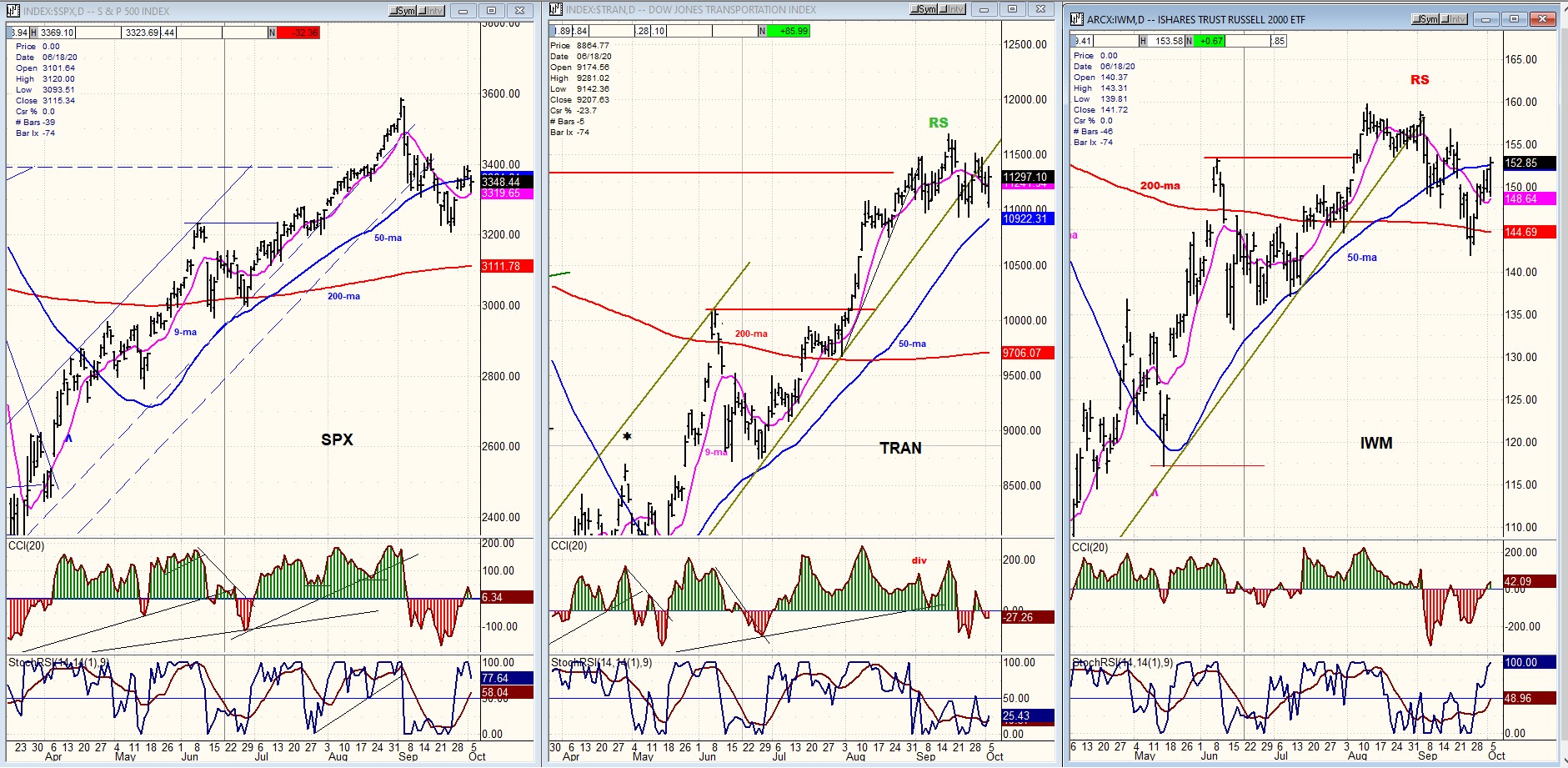Click the magenta 3319.65 9-ma value label in SPX
The image size is (1568, 768).
click(x=507, y=193)
